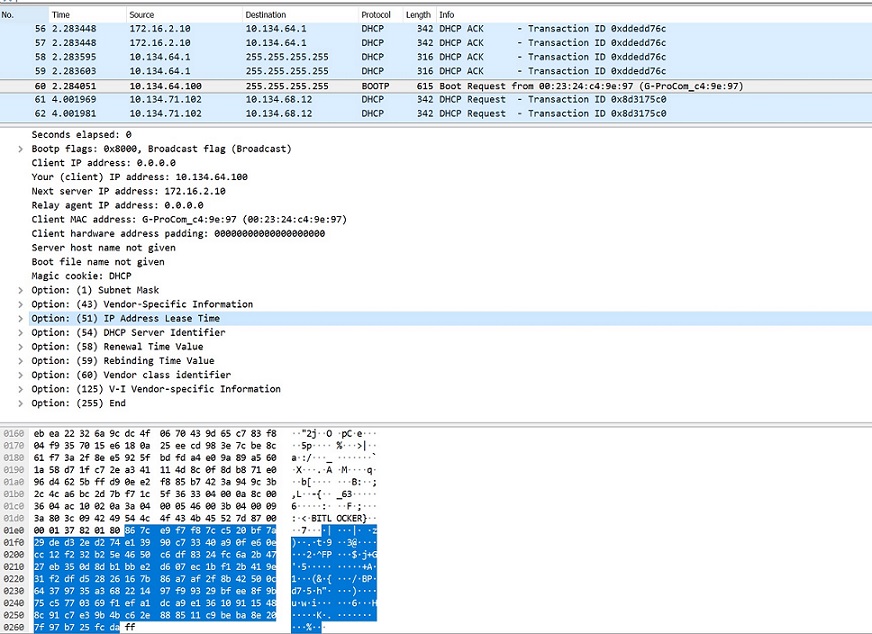Expand Option (125) V-I Vendor-specific Information
Image resolution: width=872 pixels, height=634 pixels.
tap(20, 389)
